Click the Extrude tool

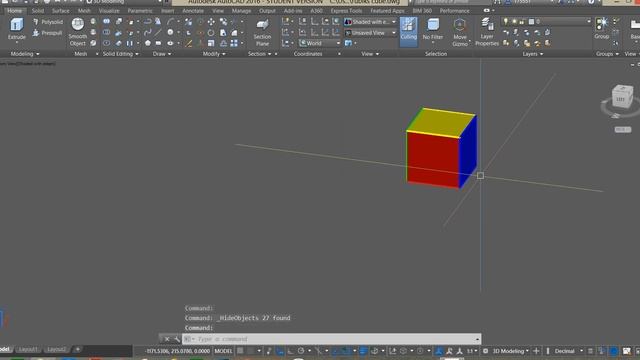[x=16, y=29]
